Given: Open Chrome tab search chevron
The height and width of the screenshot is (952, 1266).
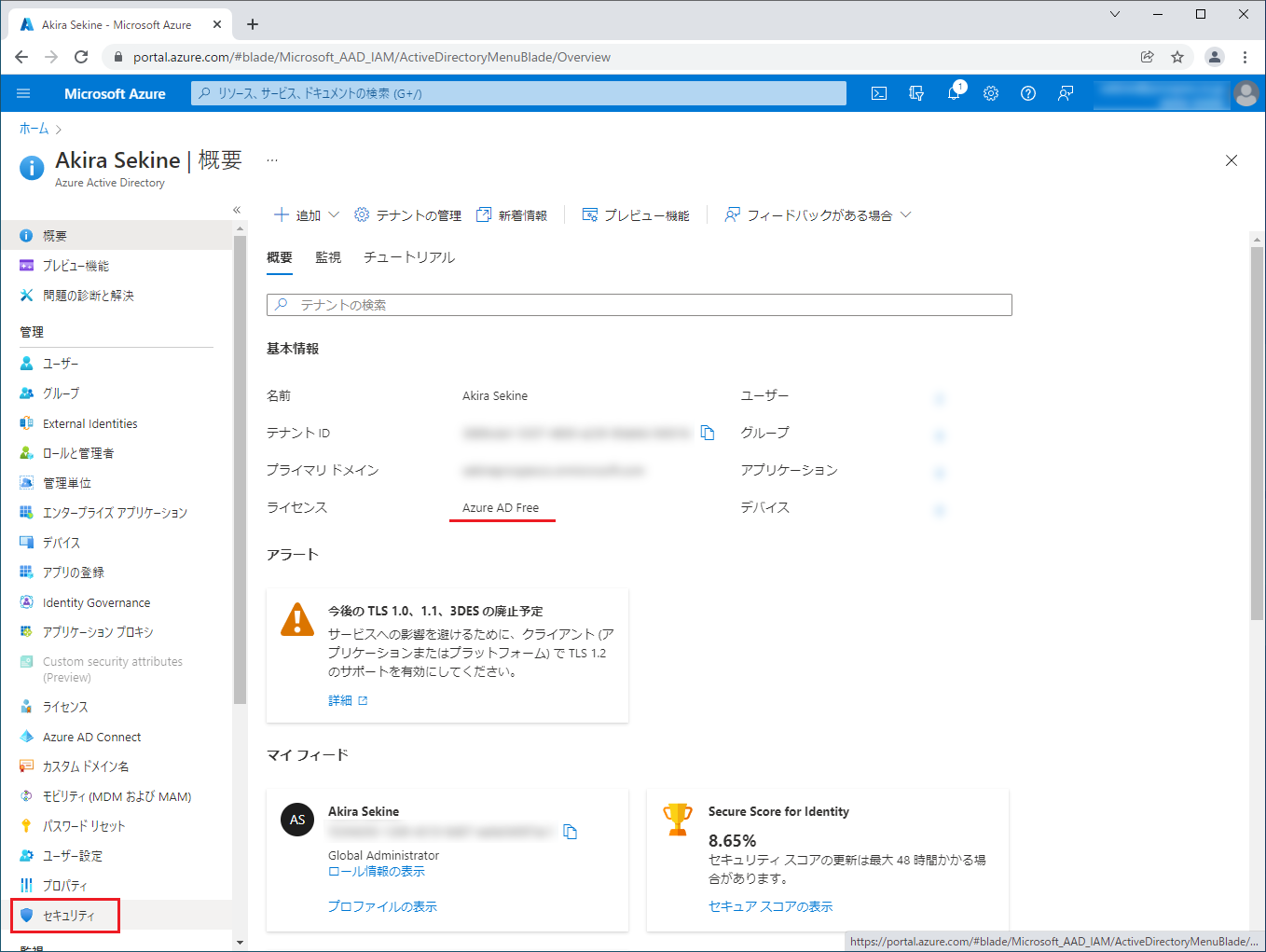Looking at the screenshot, I should coord(1115,14).
